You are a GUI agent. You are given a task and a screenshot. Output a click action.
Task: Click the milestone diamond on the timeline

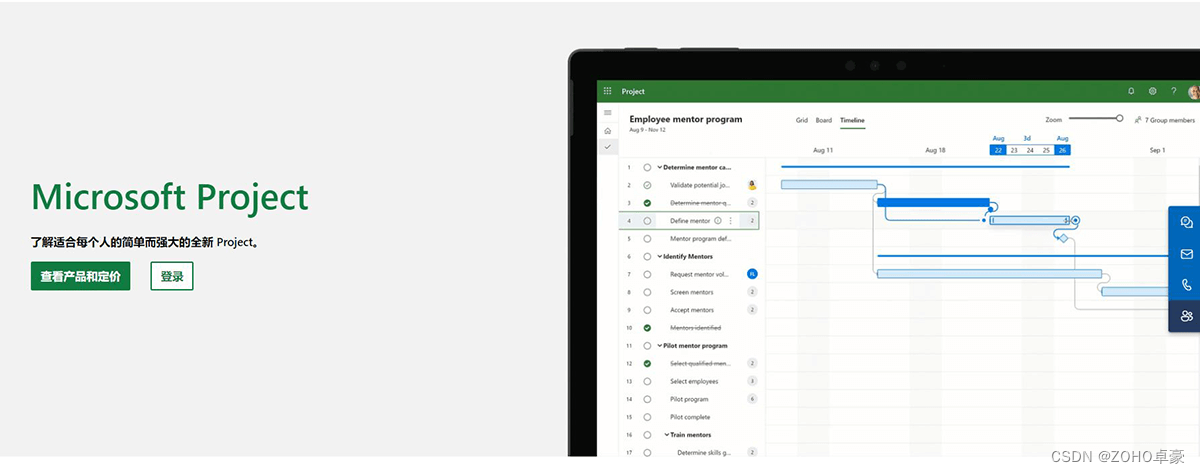(x=1063, y=238)
